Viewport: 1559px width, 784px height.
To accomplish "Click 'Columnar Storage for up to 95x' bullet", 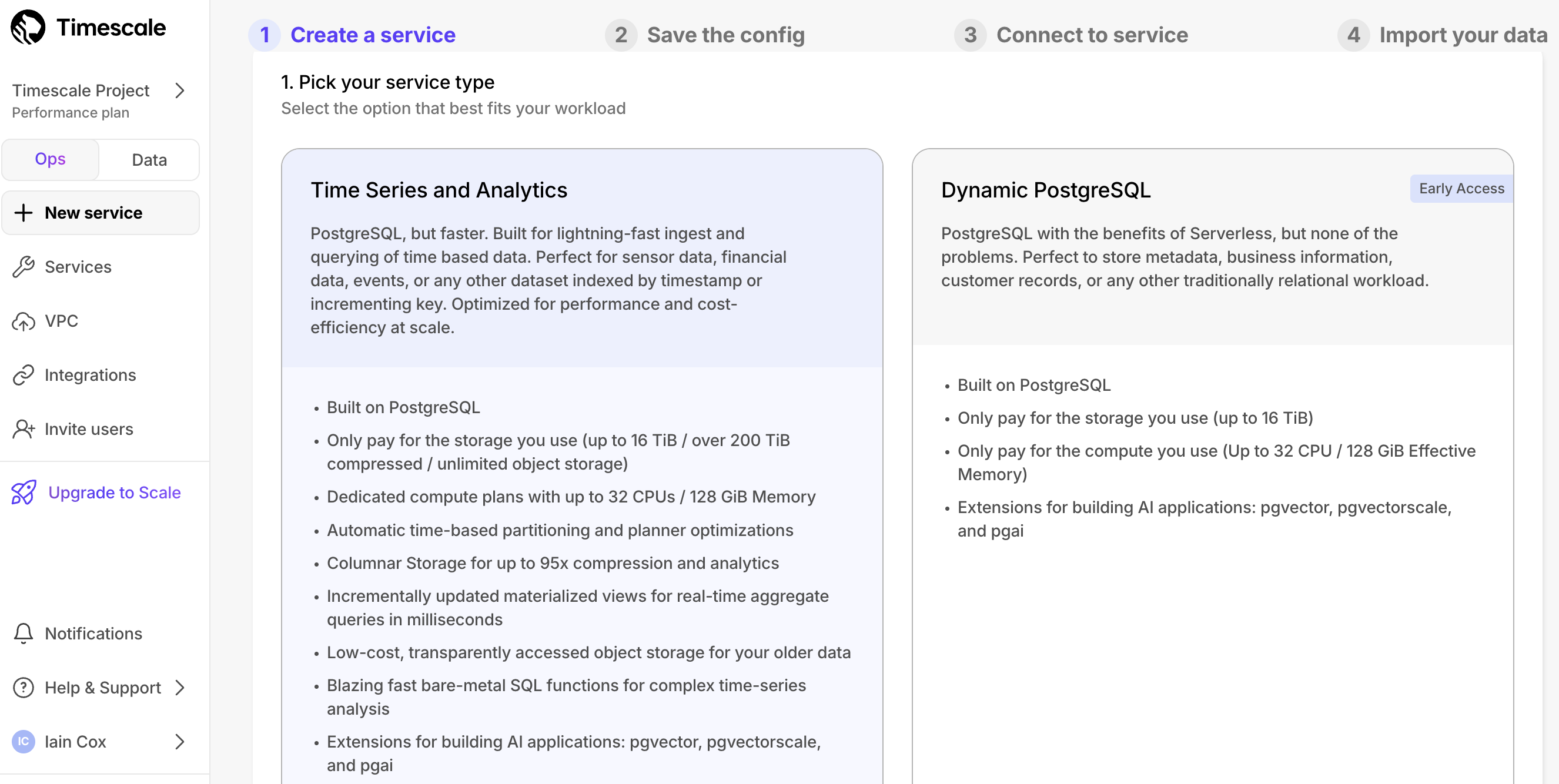I will point(553,563).
